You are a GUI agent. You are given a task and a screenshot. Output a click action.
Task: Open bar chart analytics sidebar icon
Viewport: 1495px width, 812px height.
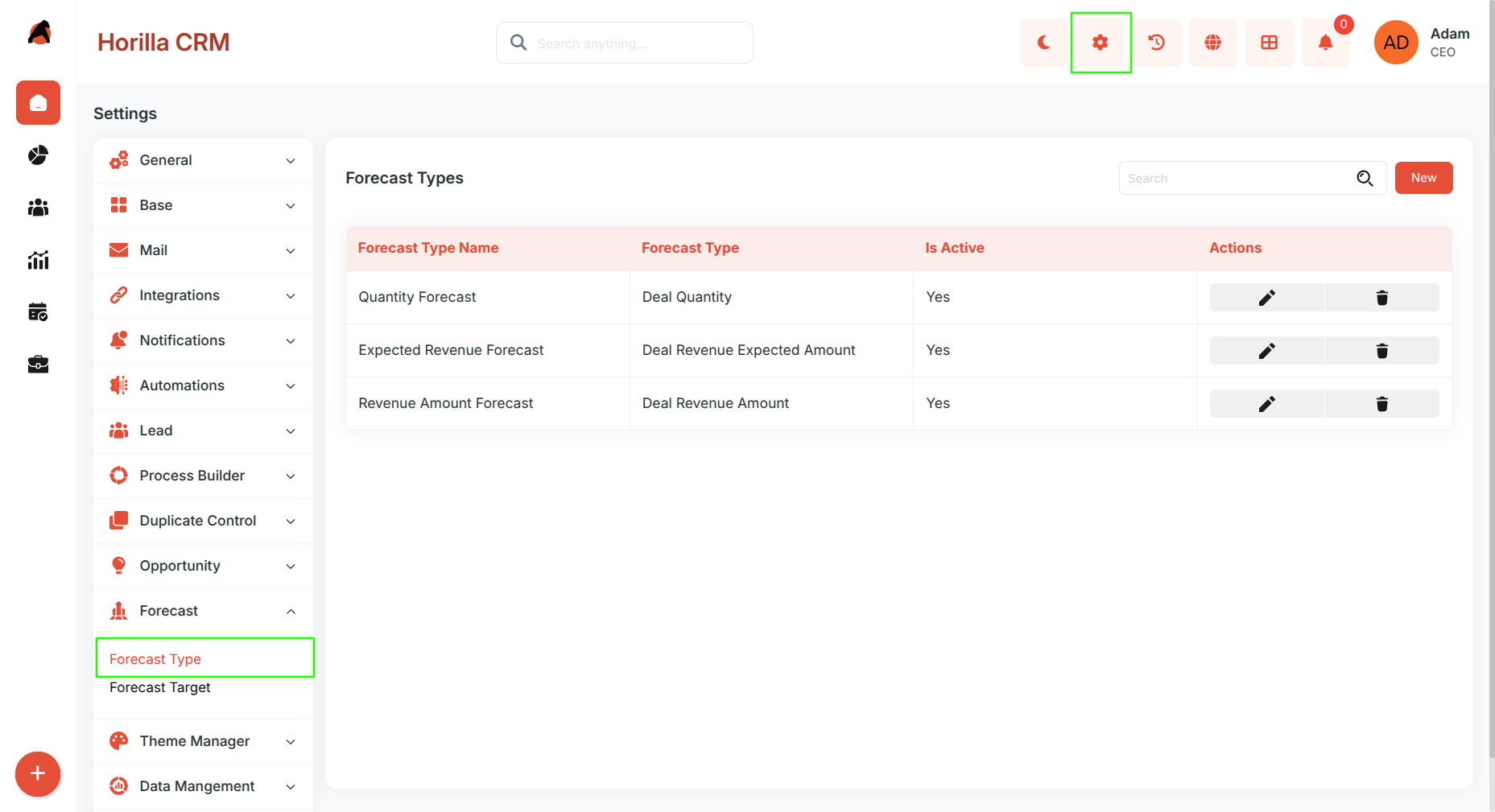pyautogui.click(x=38, y=259)
